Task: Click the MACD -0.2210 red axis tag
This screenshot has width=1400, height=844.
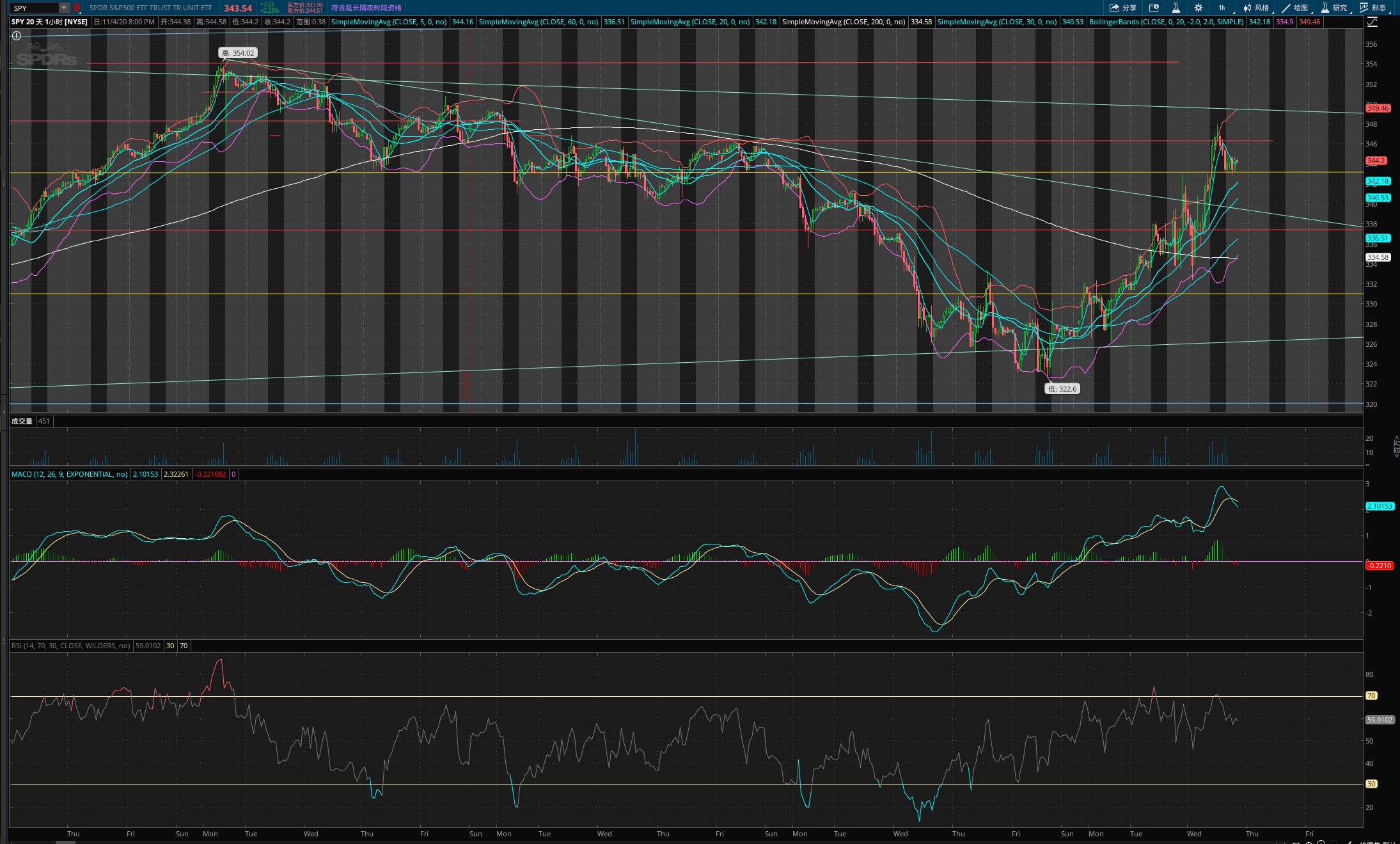Action: pyautogui.click(x=1379, y=566)
